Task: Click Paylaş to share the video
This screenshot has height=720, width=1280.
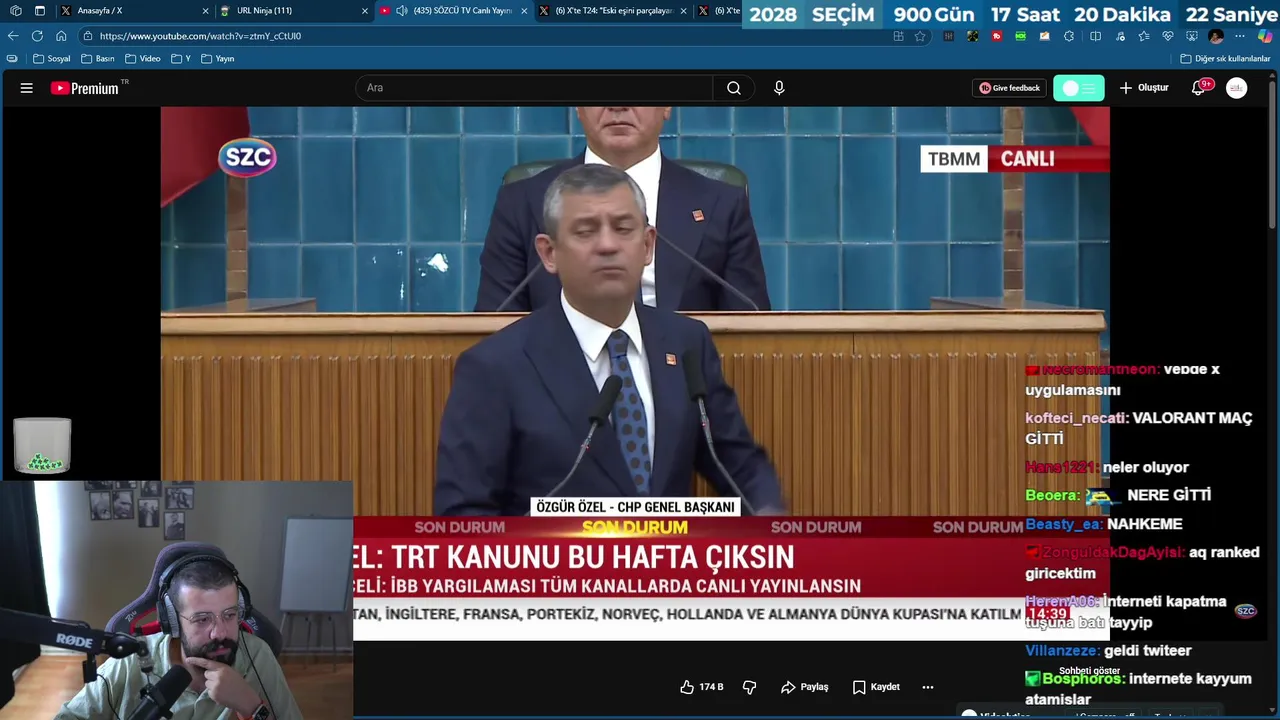Action: click(805, 687)
